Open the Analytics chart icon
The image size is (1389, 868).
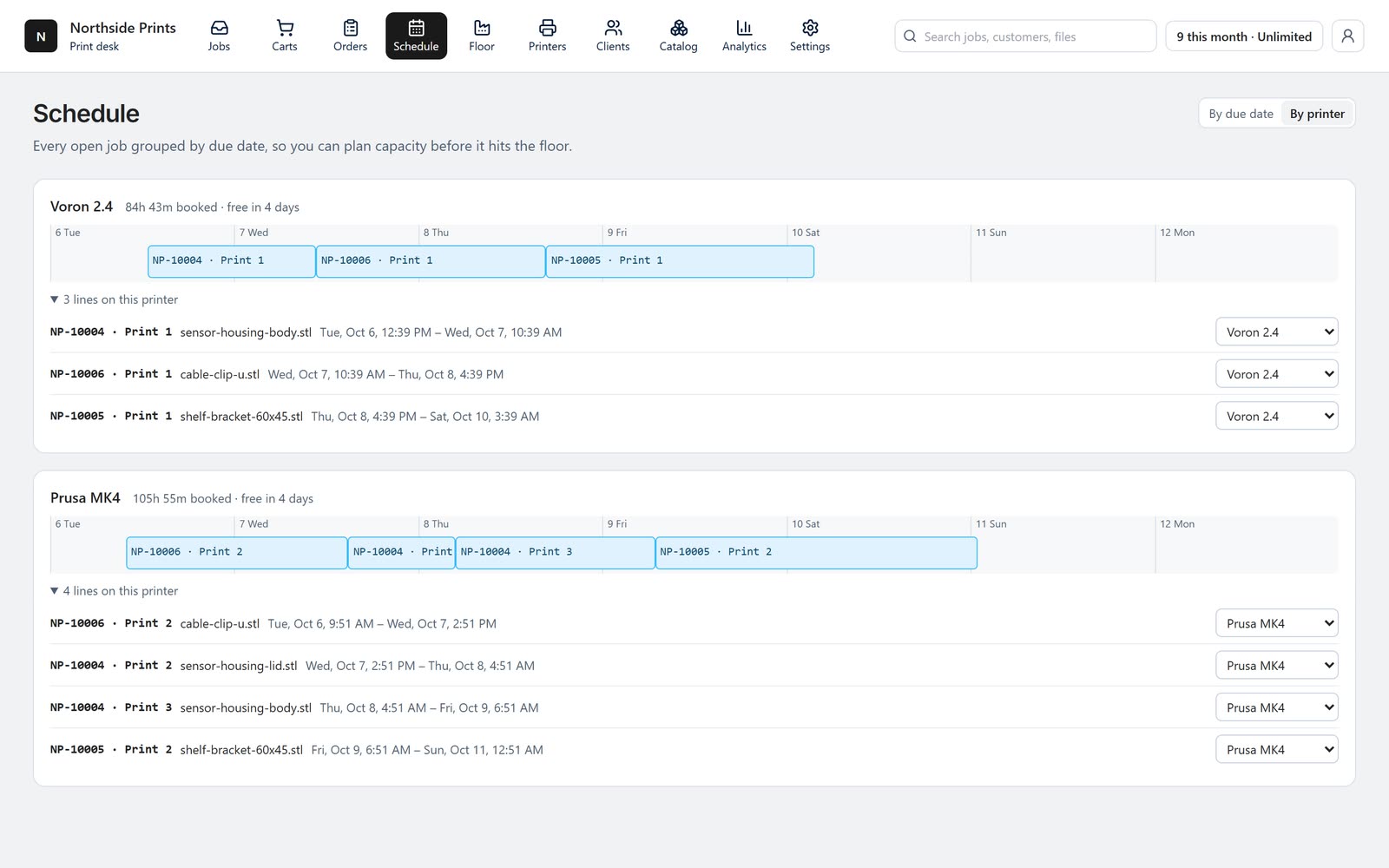click(x=744, y=28)
